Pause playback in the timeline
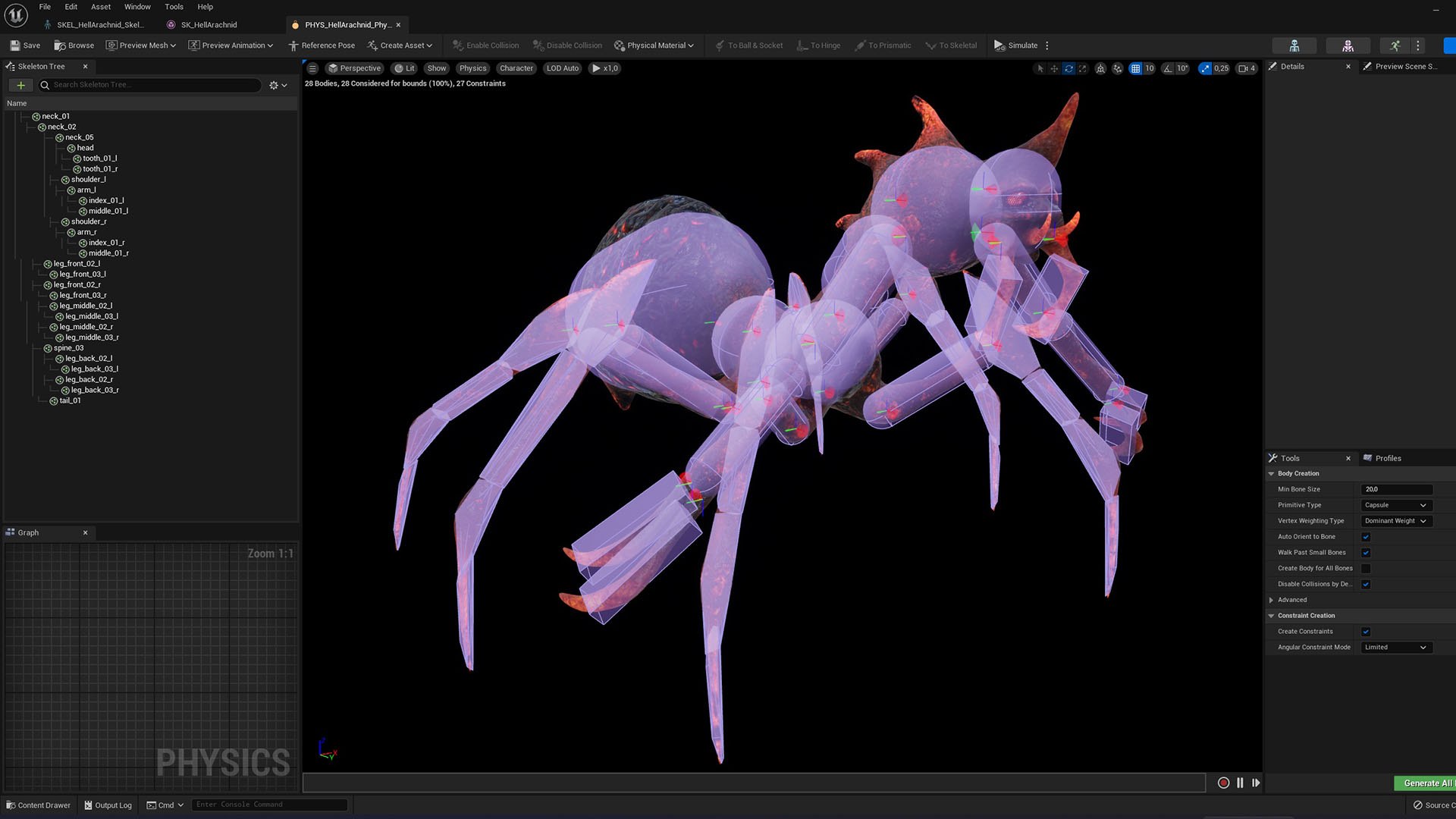This screenshot has width=1456, height=819. coord(1240,783)
